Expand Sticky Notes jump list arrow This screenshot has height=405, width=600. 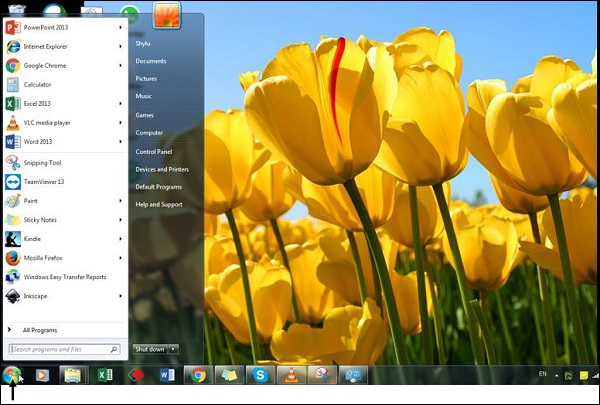click(121, 220)
